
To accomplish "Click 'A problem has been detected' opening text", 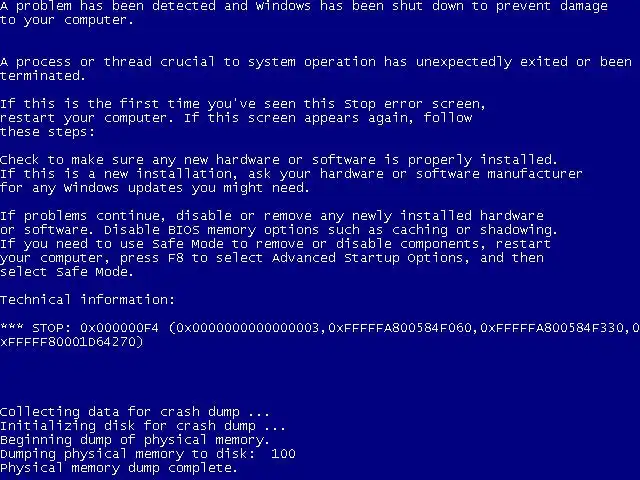I will 108,7.
